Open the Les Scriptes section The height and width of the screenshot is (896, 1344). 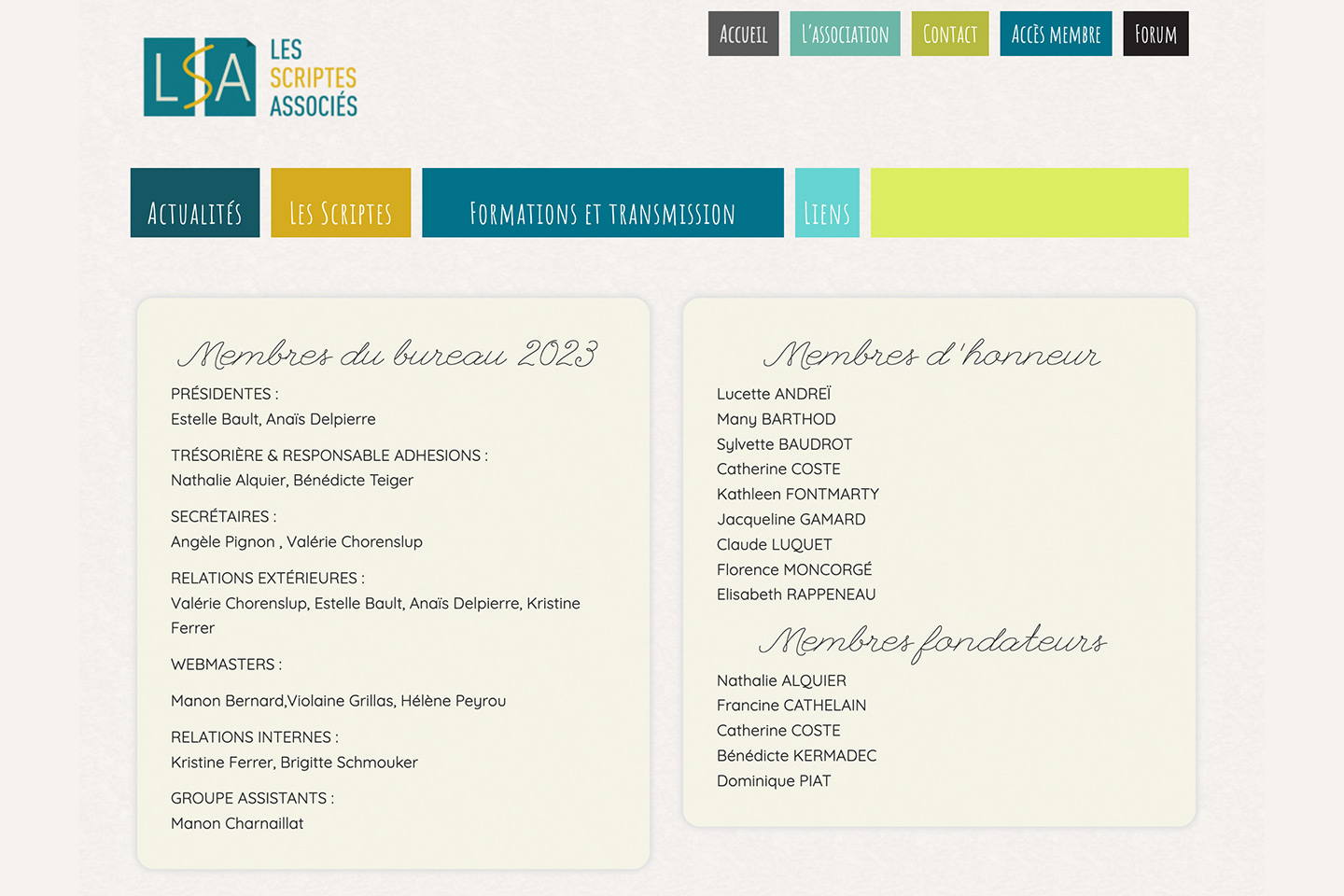341,203
